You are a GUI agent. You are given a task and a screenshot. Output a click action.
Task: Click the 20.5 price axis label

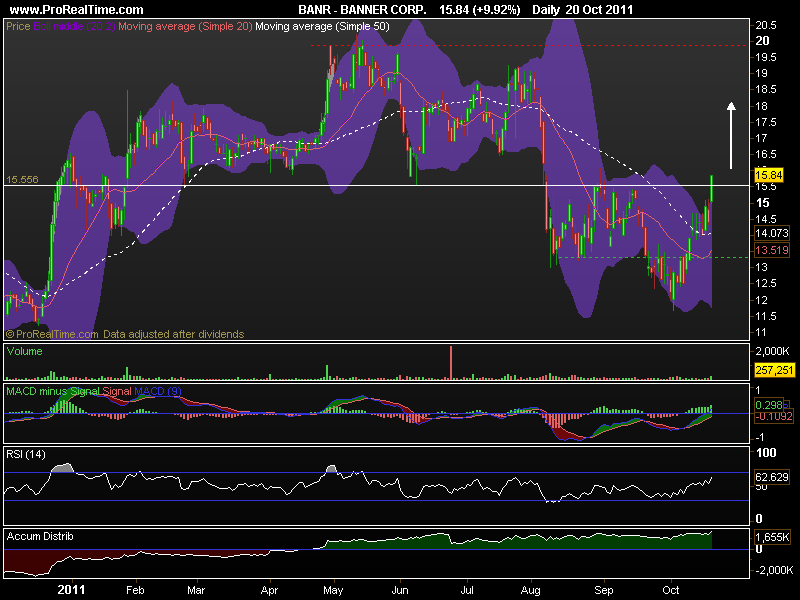(x=766, y=25)
